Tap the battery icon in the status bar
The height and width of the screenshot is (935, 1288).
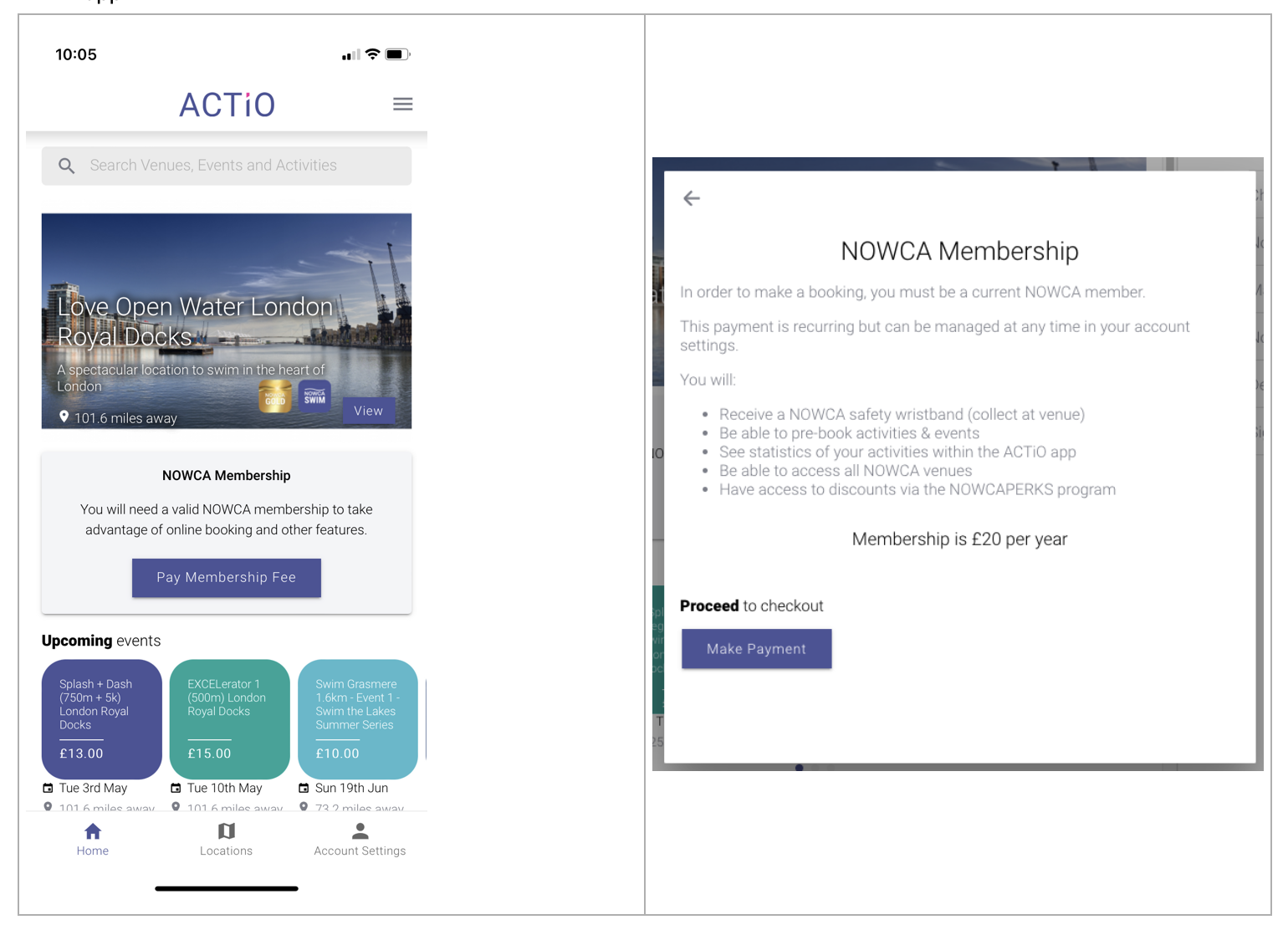pyautogui.click(x=398, y=54)
